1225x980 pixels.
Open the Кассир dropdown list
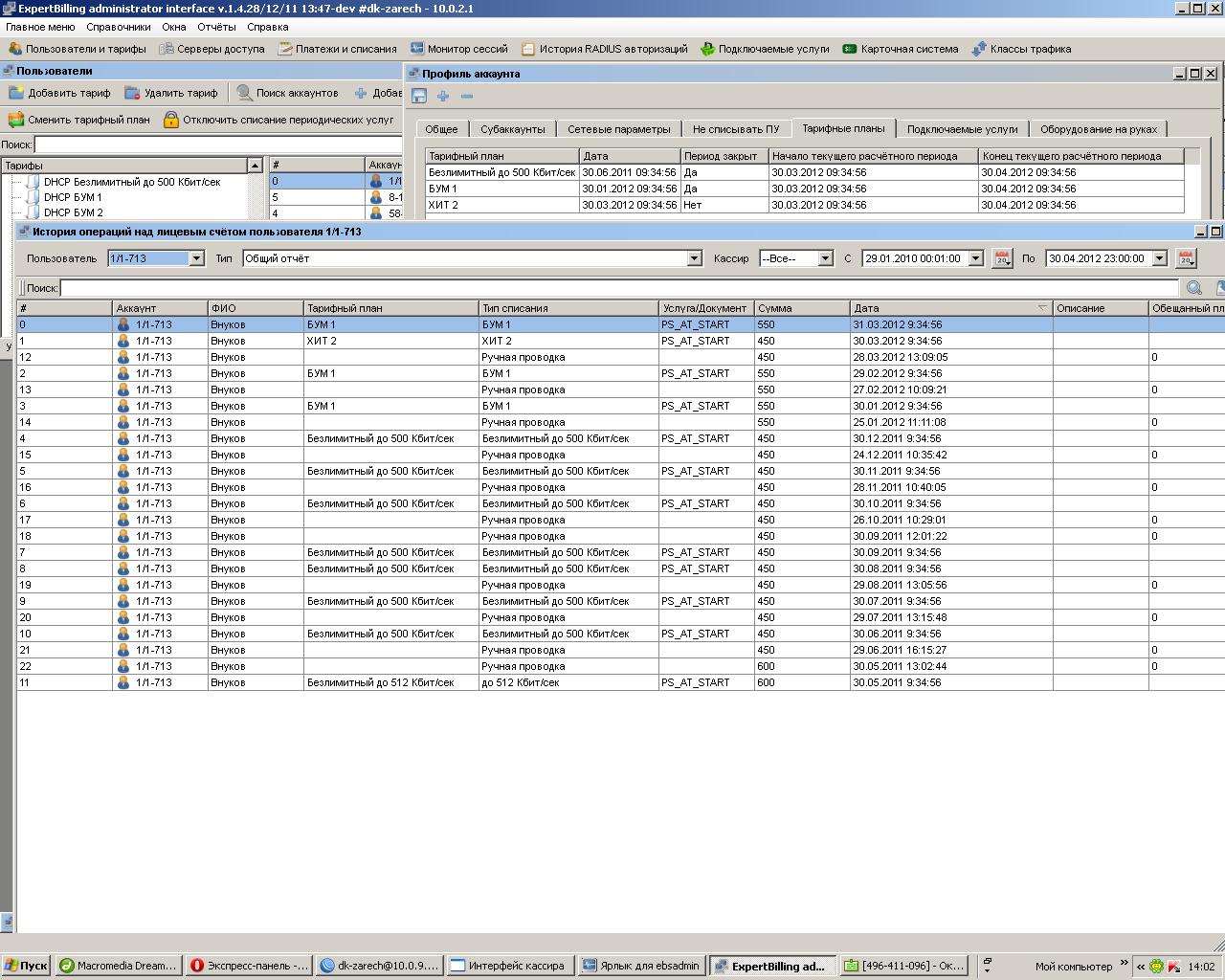click(x=825, y=258)
